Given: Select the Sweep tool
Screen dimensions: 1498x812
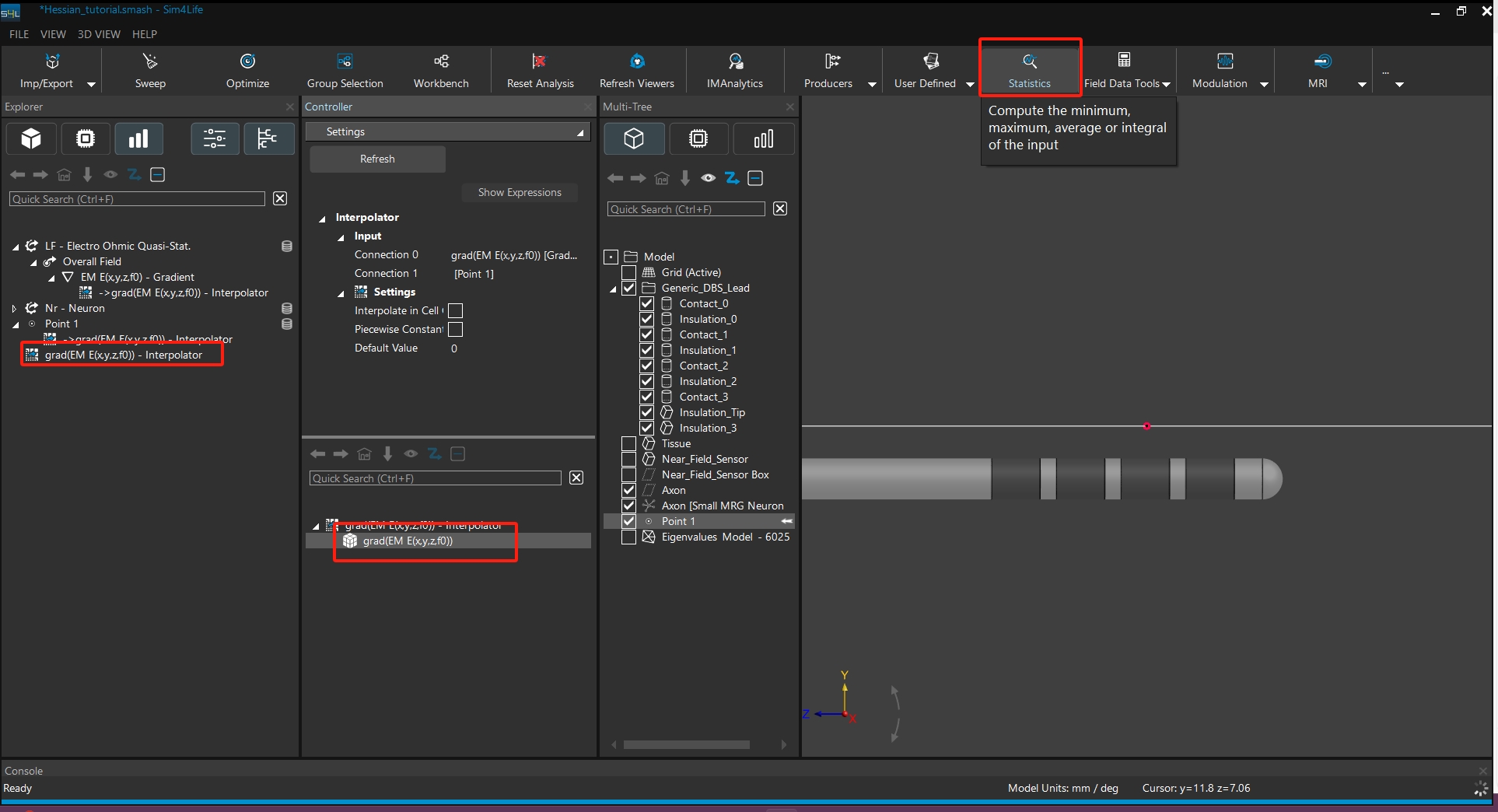Looking at the screenshot, I should [x=150, y=62].
